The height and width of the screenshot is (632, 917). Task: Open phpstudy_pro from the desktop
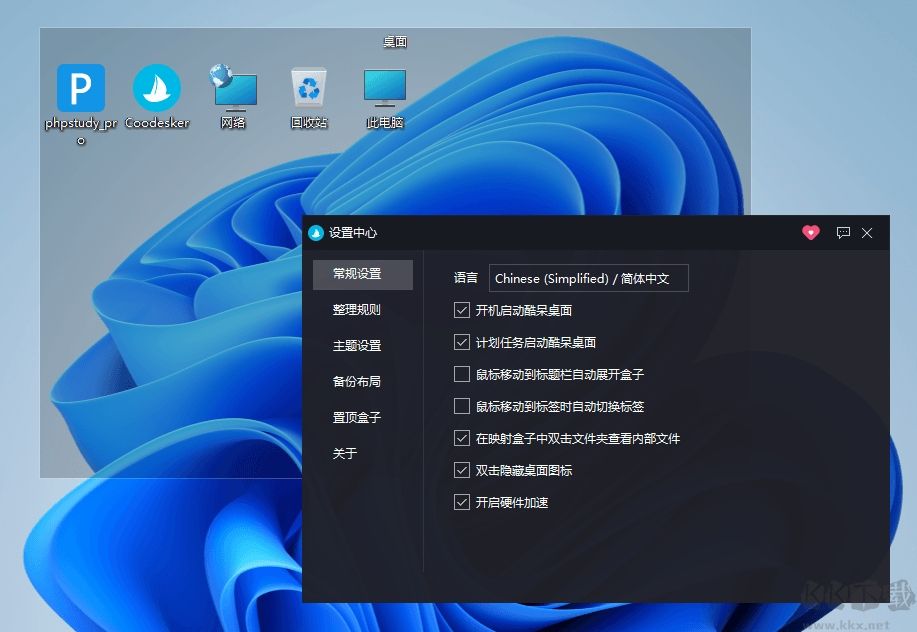79,88
